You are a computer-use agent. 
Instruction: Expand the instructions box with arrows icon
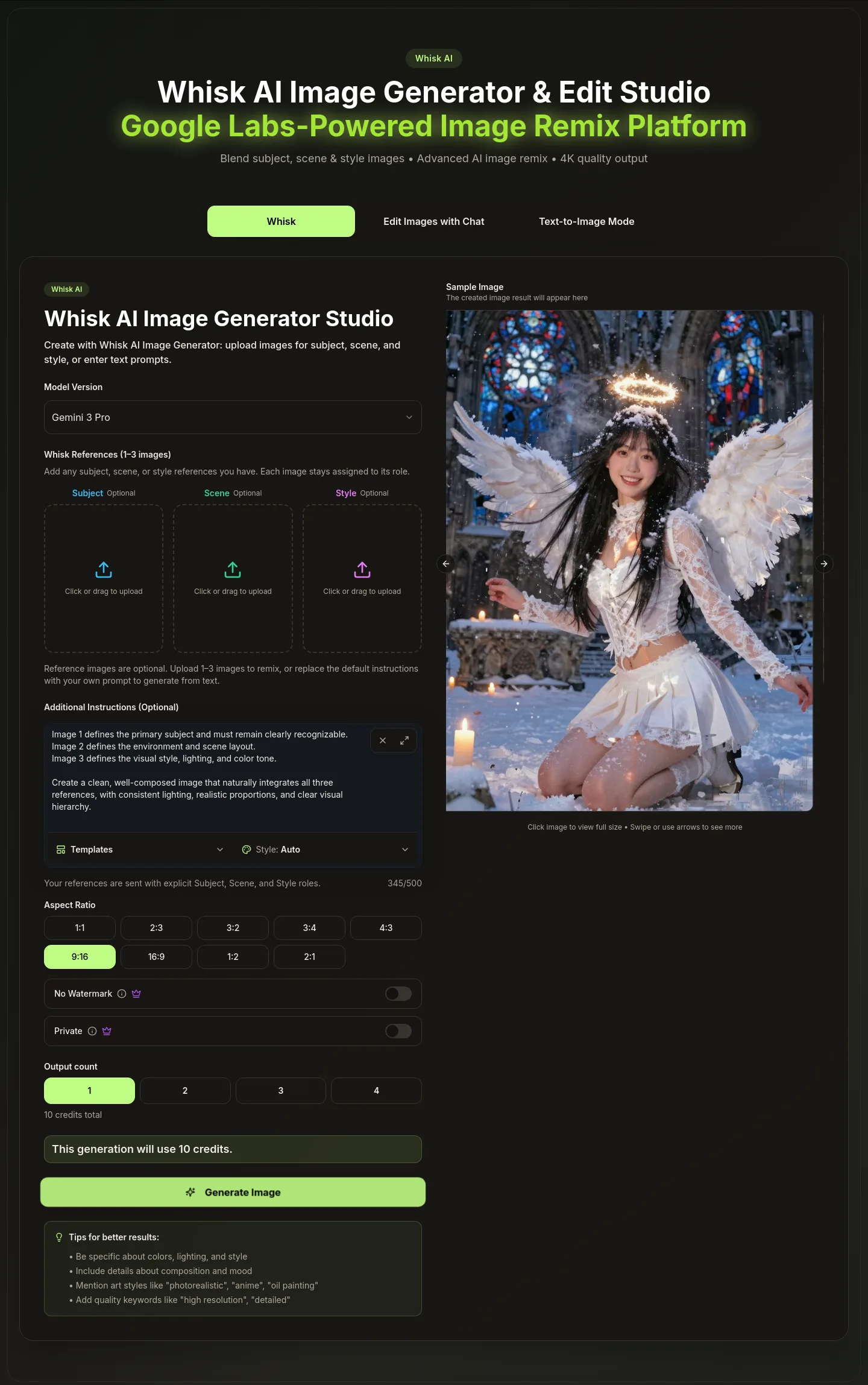pos(404,740)
